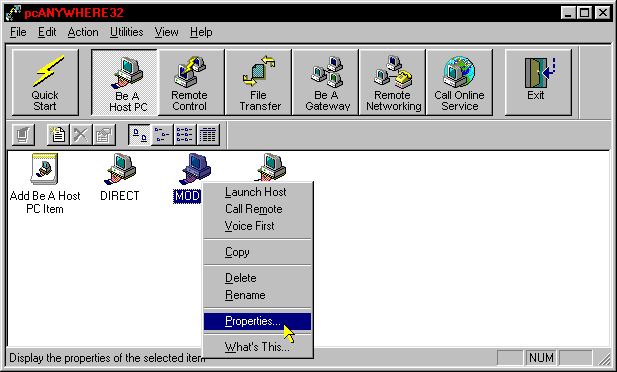Click the pcANYWHERE32 title bar app icon
The width and height of the screenshot is (617, 372).
click(x=13, y=13)
